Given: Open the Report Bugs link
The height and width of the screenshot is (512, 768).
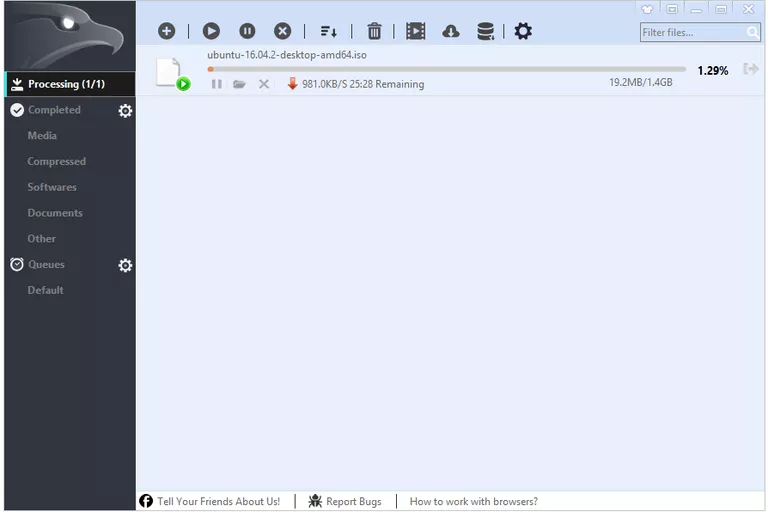Looking at the screenshot, I should point(354,501).
